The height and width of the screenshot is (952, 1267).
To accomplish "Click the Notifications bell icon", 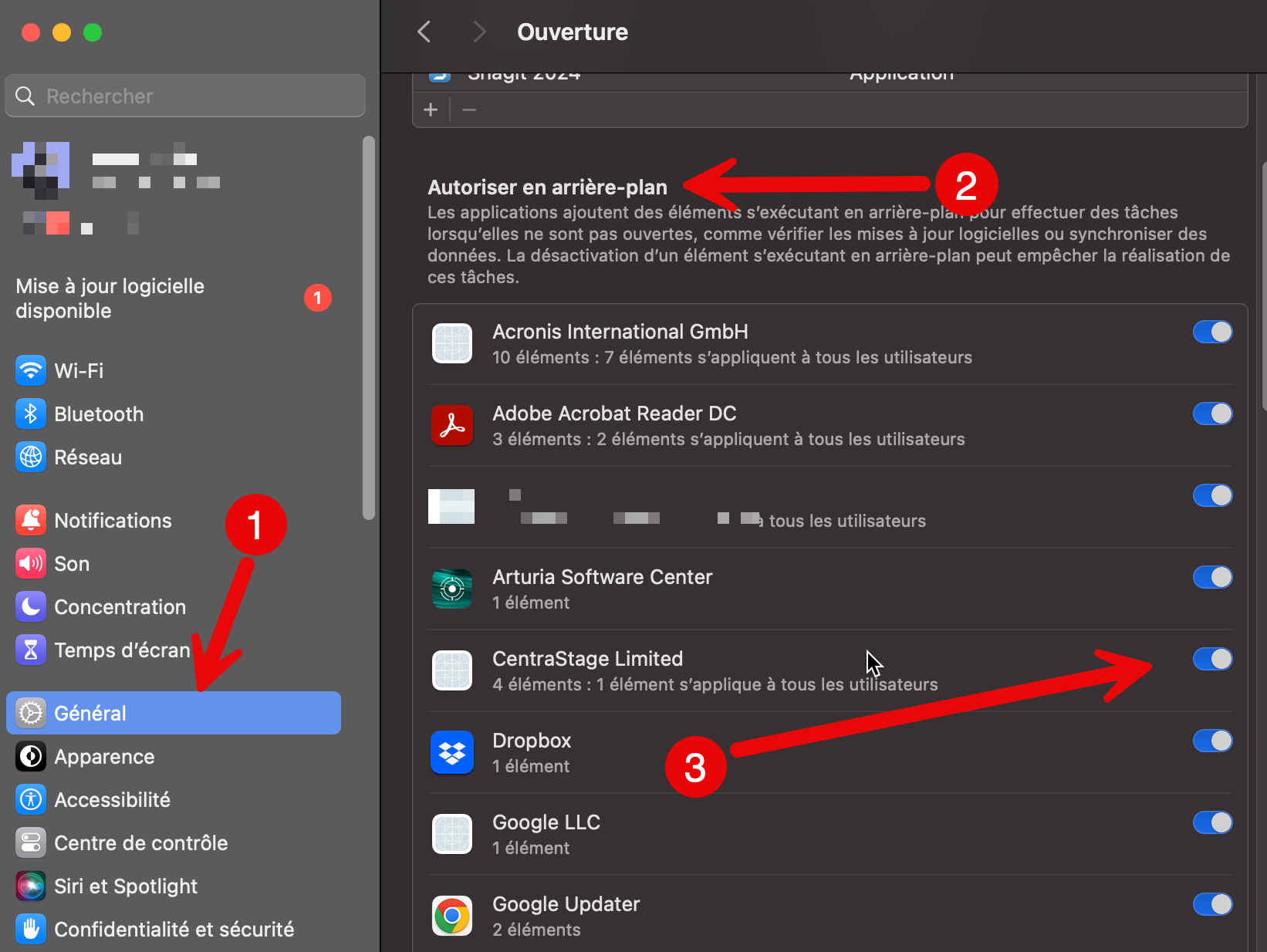I will pos(31,521).
